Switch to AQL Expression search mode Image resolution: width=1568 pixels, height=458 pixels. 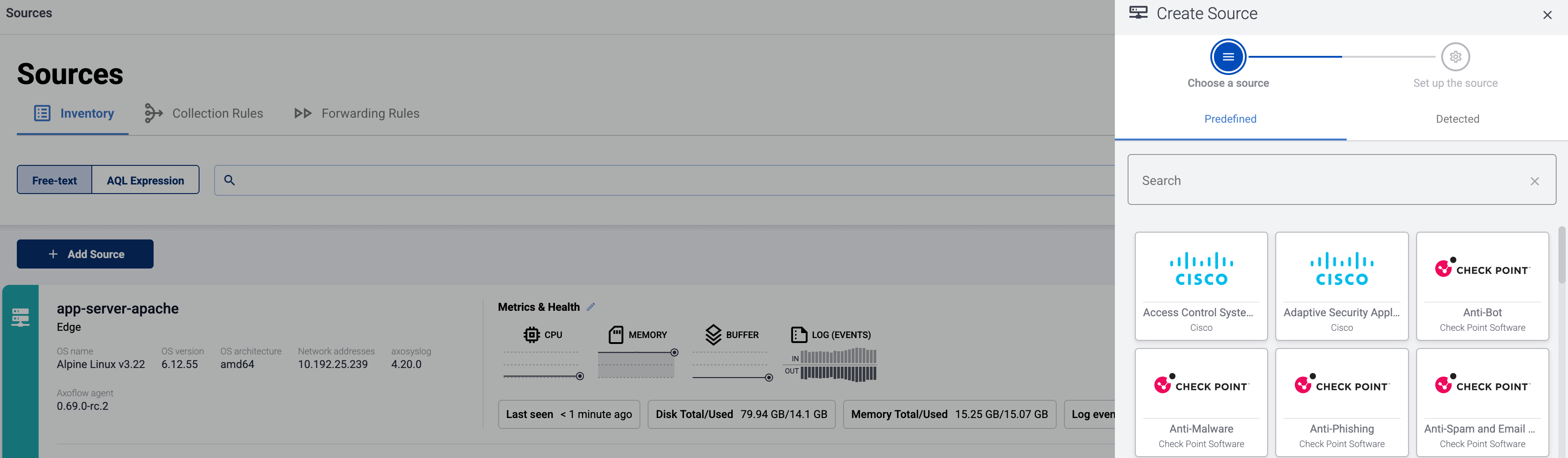(x=145, y=181)
